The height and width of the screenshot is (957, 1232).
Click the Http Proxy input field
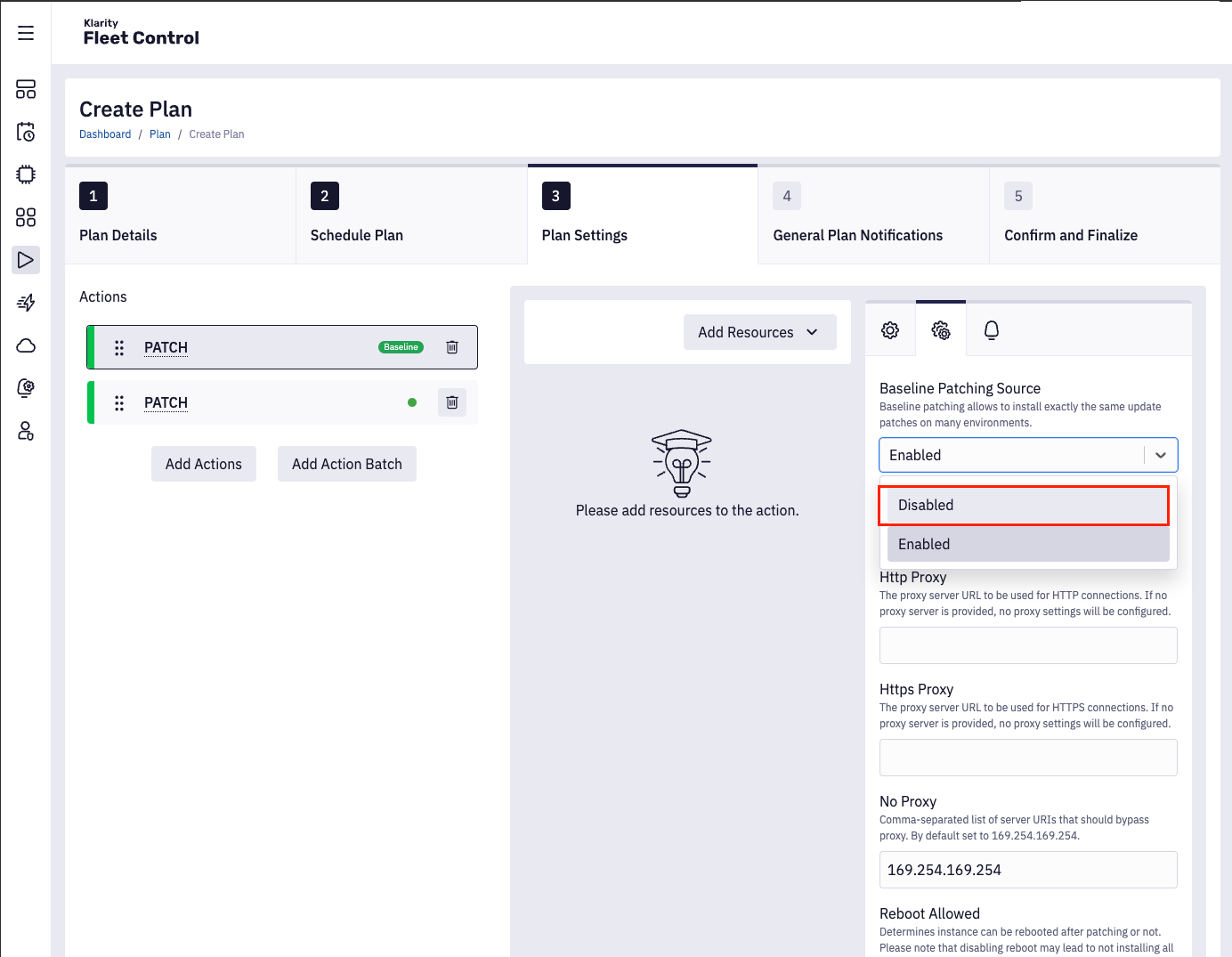click(1027, 645)
